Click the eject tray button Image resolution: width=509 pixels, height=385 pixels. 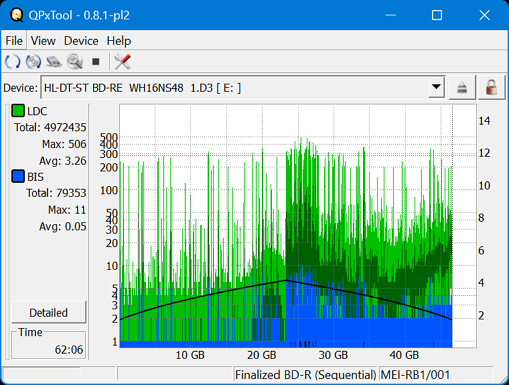tap(462, 88)
